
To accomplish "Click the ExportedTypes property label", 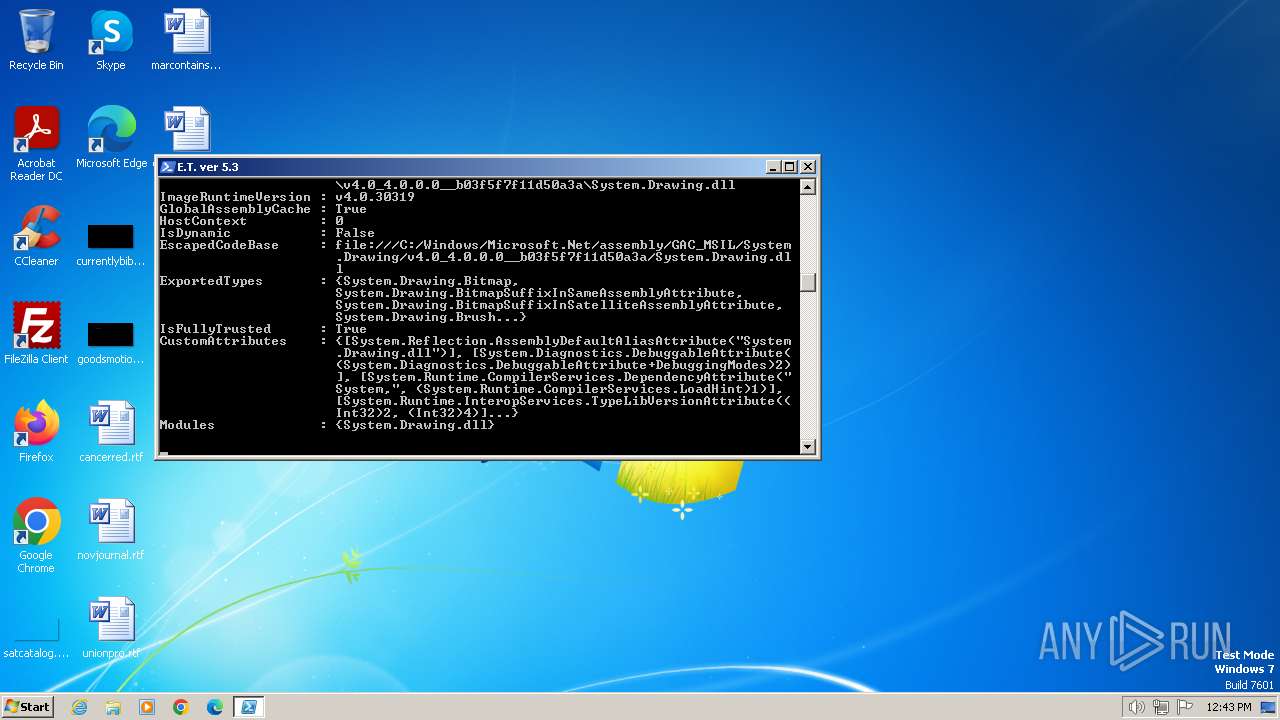I will click(x=211, y=281).
